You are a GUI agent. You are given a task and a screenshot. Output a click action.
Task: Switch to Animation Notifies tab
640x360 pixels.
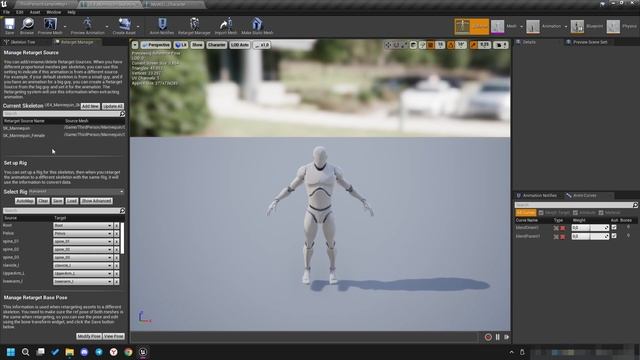539,196
